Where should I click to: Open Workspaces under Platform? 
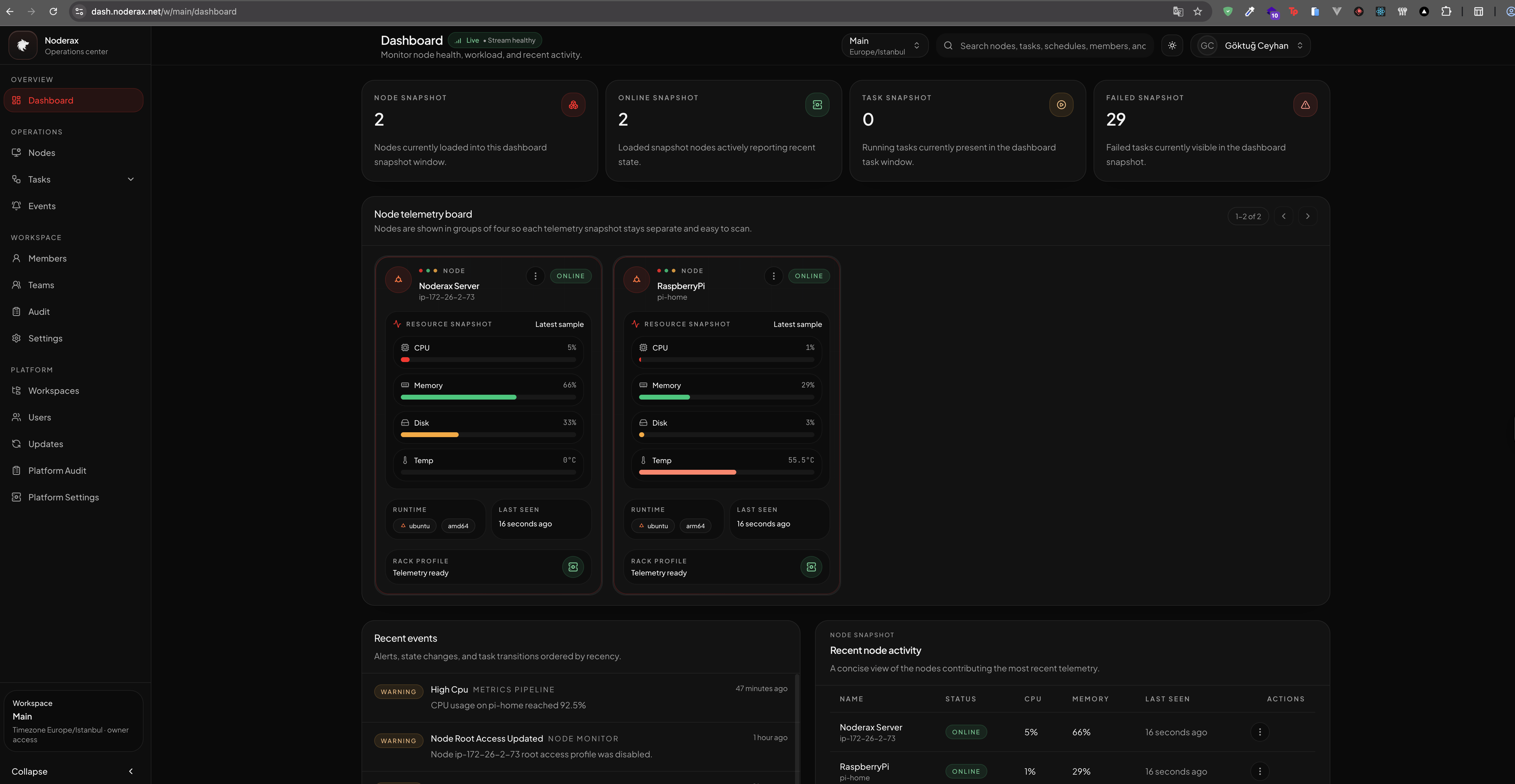[x=73, y=390]
